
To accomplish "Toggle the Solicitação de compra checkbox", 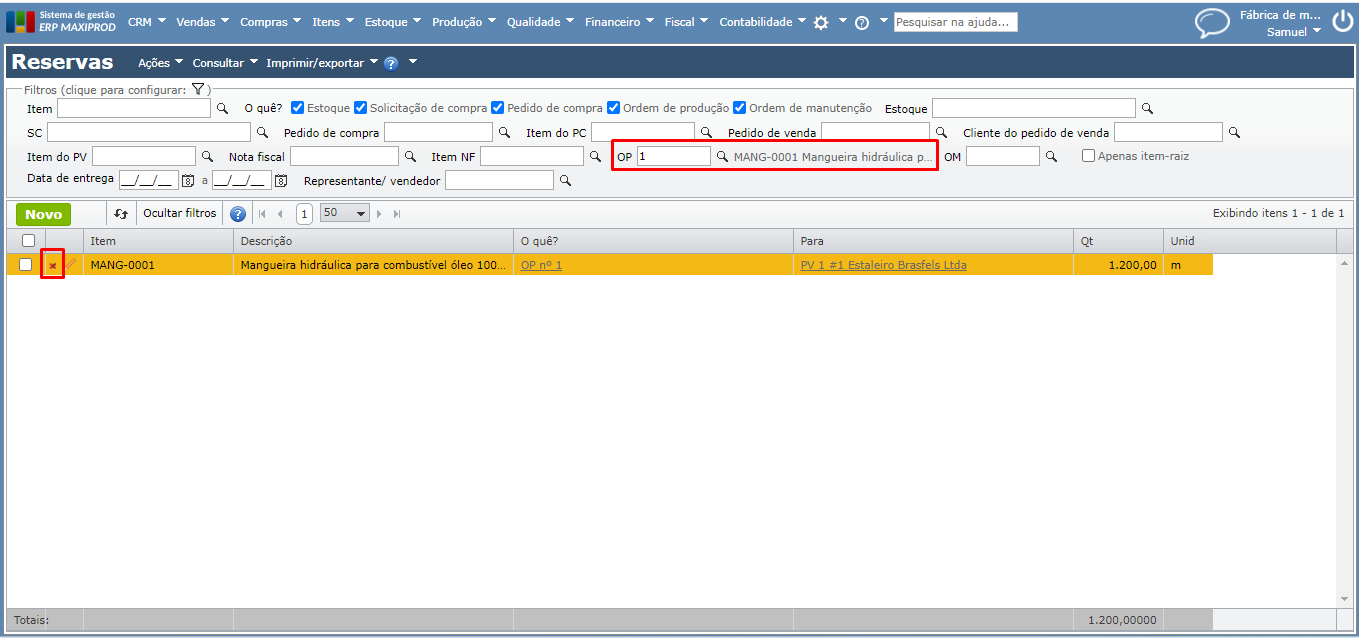I will coord(361,107).
